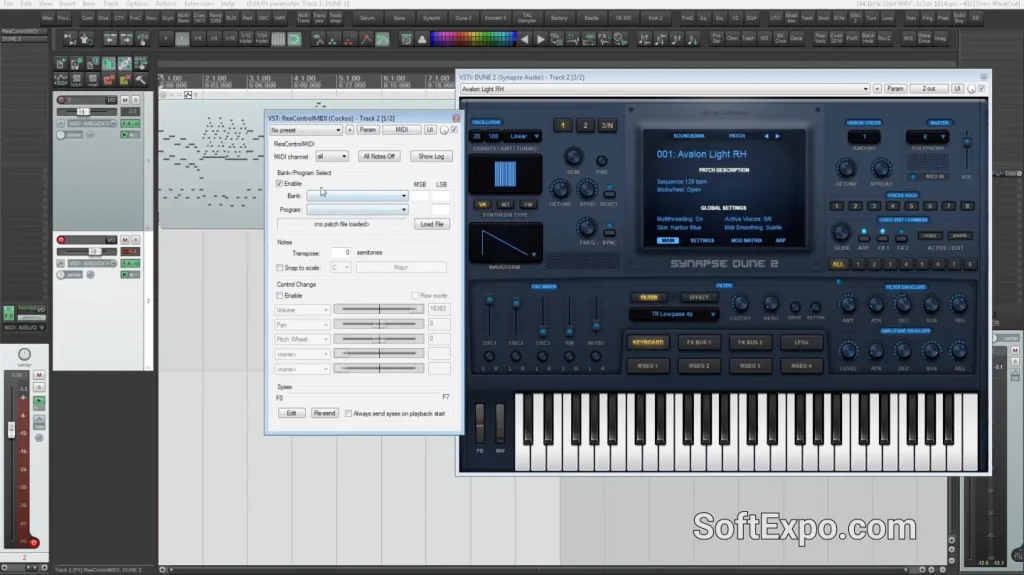Click the Cutoff filter knob
The height and width of the screenshot is (575, 1024).
741,304
